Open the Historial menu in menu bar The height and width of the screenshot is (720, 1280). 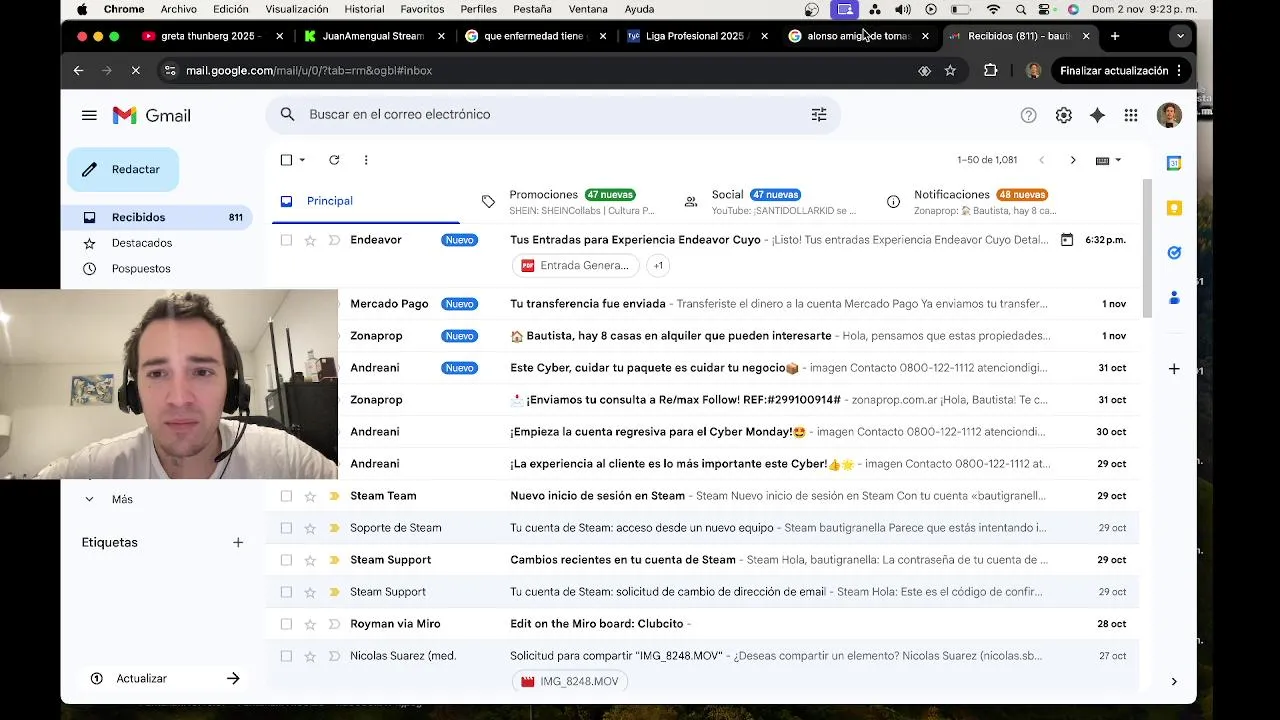click(x=364, y=9)
